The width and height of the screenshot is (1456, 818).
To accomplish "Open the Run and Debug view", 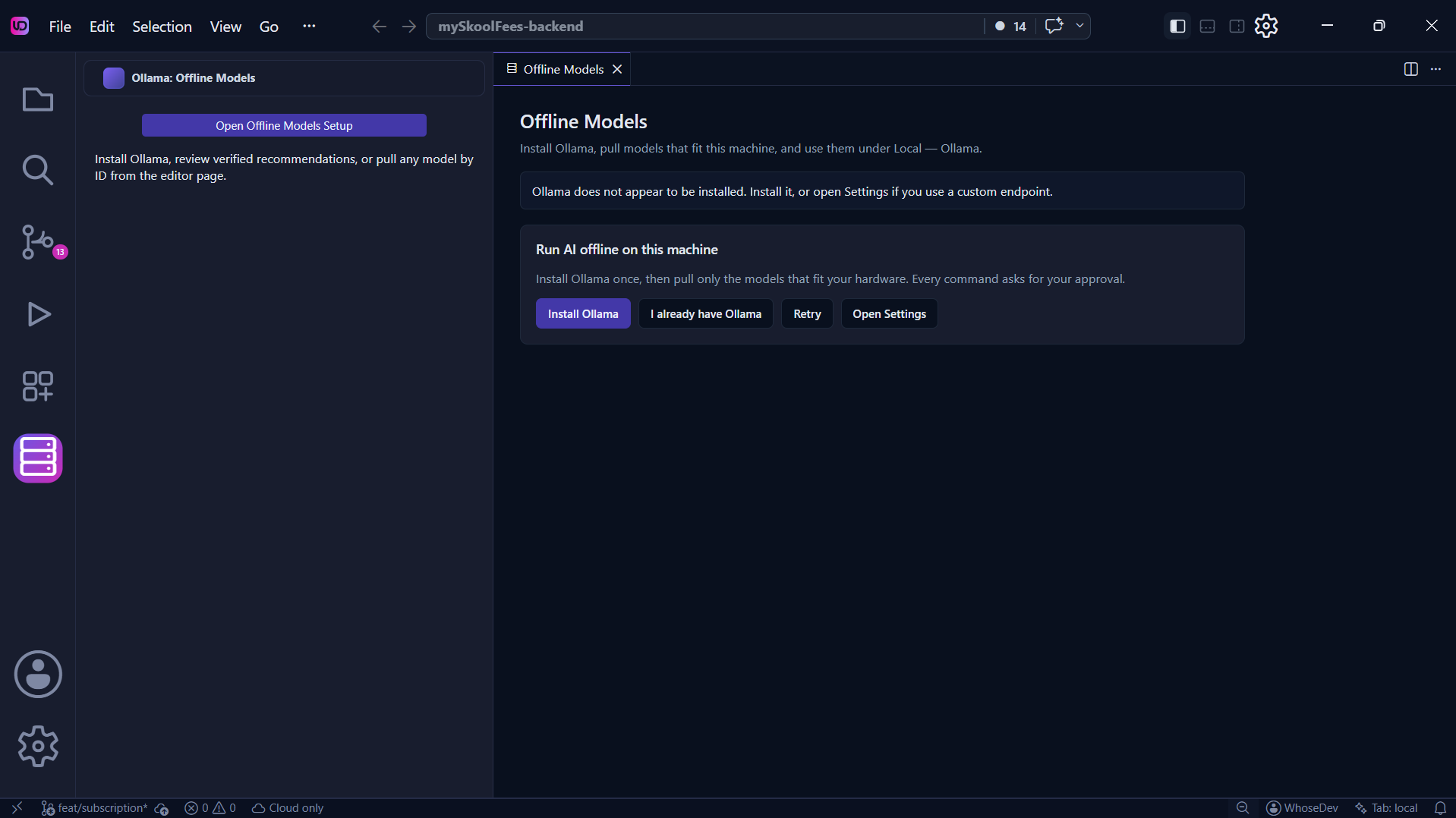I will (x=37, y=314).
